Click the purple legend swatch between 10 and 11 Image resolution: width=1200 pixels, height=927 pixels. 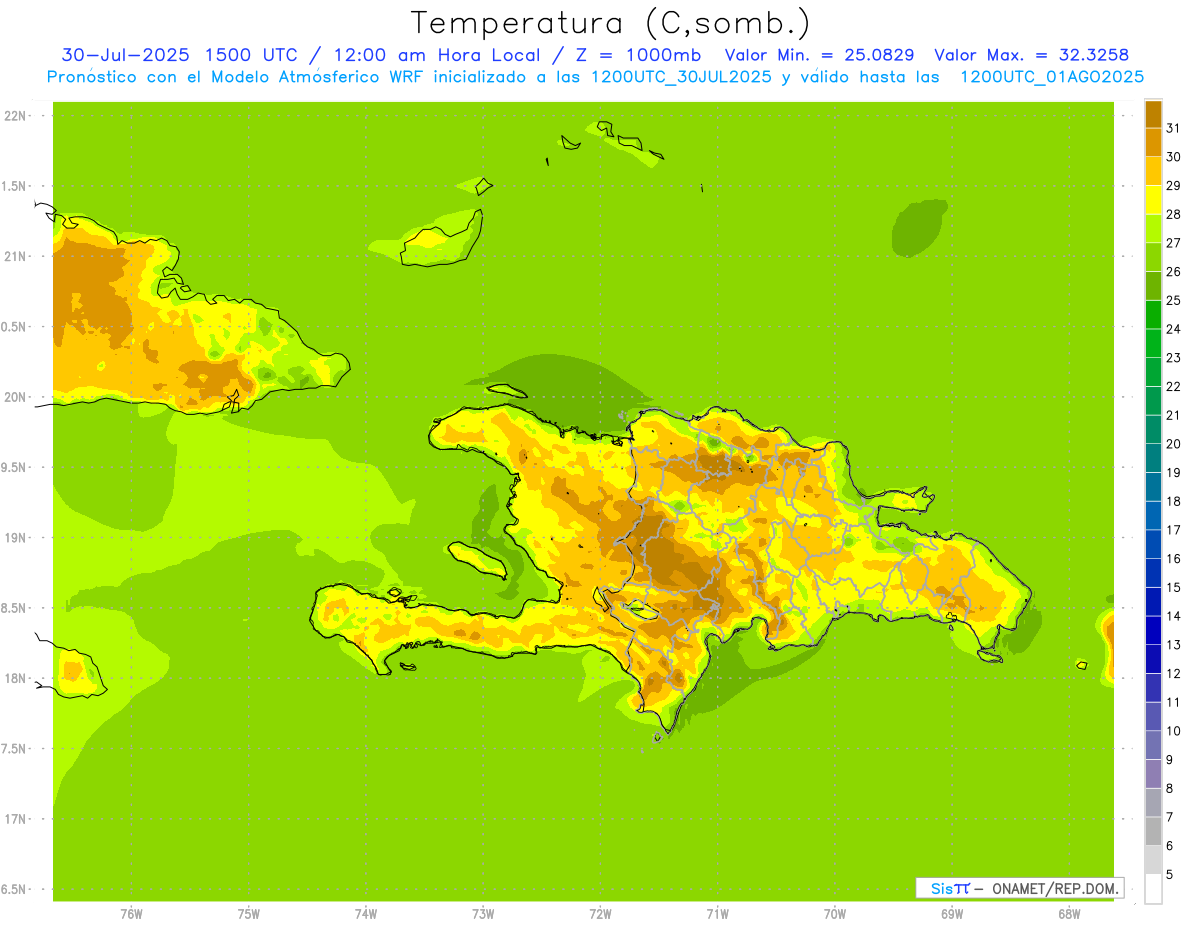click(x=1153, y=716)
